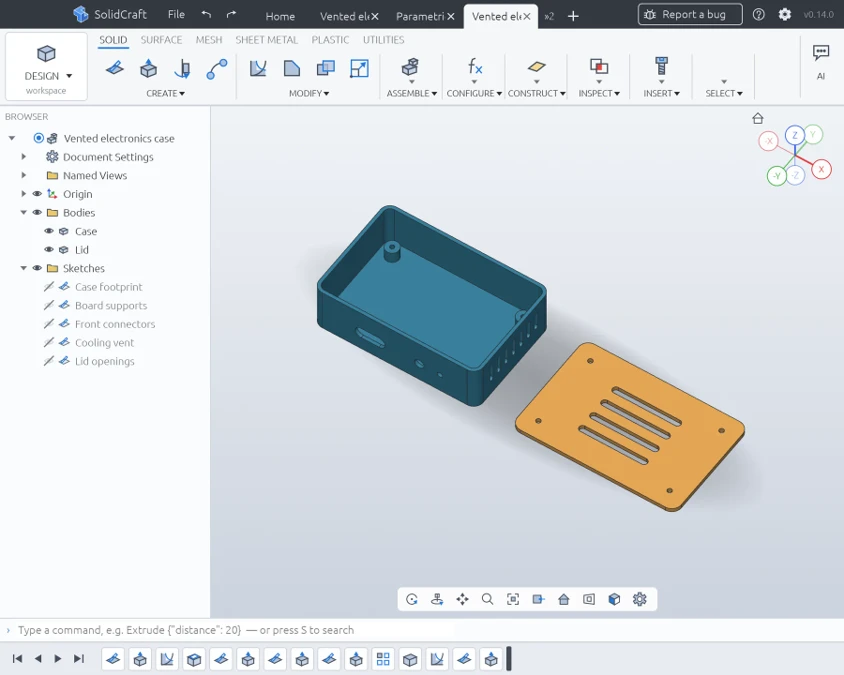Open the UTILITIES ribbon tab
Viewport: 844px width, 675px height.
[x=383, y=40]
